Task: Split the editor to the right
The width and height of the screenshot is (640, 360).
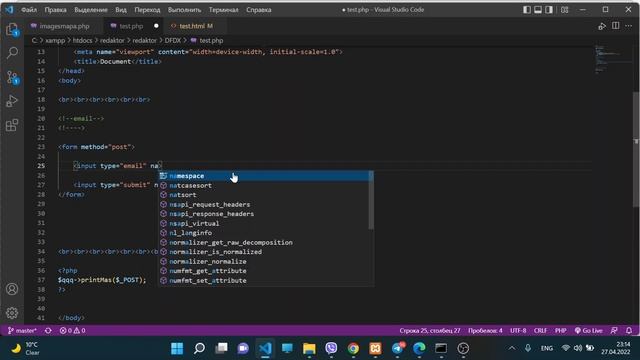Action: [616, 26]
